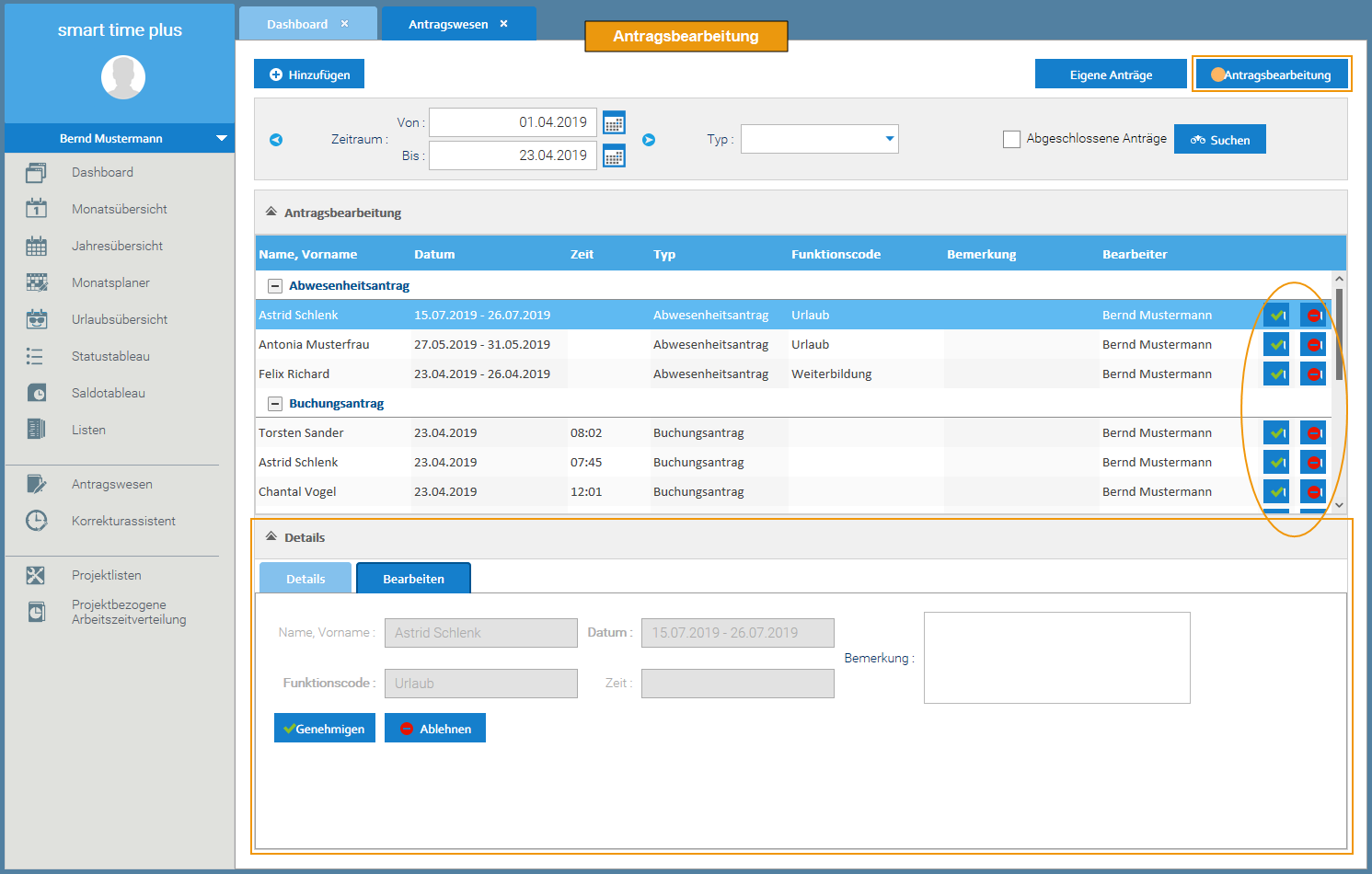
Task: Select the Torsten Sander row
Action: tap(793, 432)
